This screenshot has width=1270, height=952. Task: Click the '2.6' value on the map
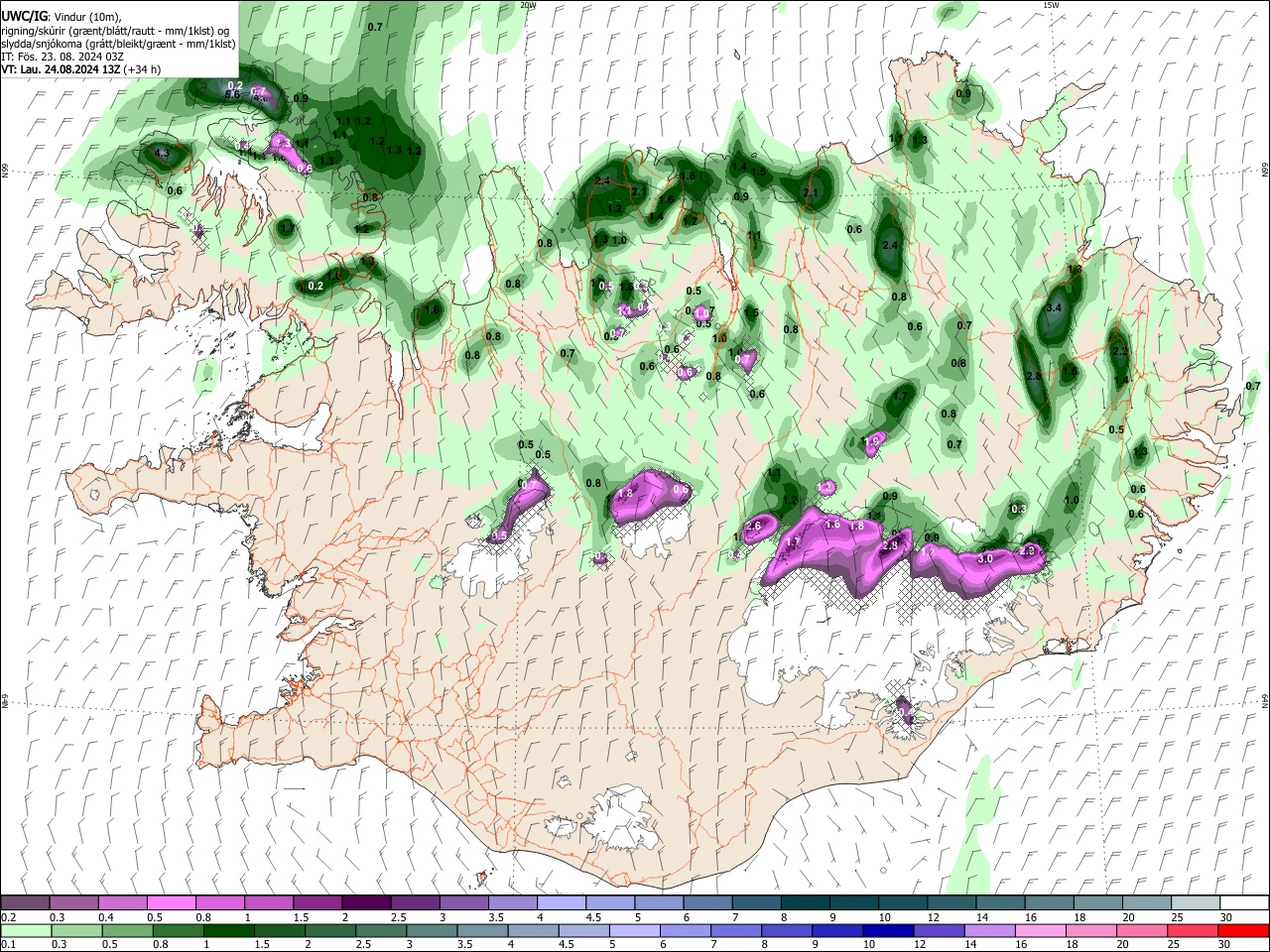pyautogui.click(x=753, y=526)
